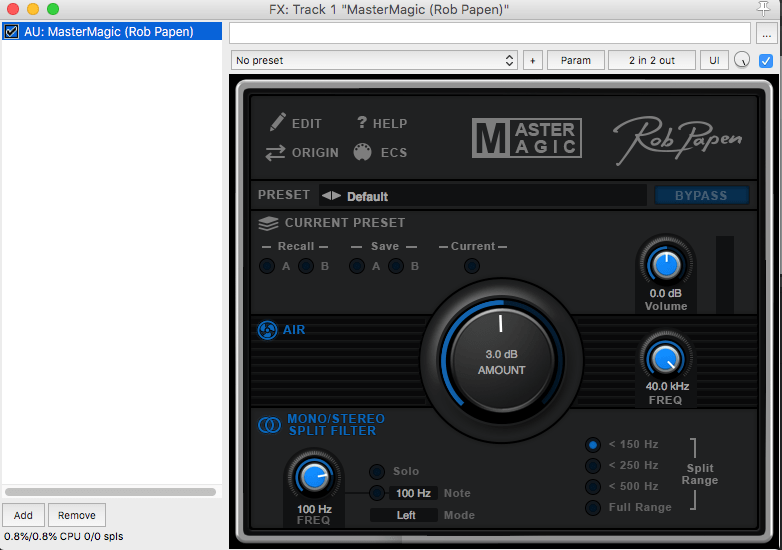This screenshot has height=550, width=782.
Task: Click the wet/dry mix knob icon
Action: click(x=742, y=60)
